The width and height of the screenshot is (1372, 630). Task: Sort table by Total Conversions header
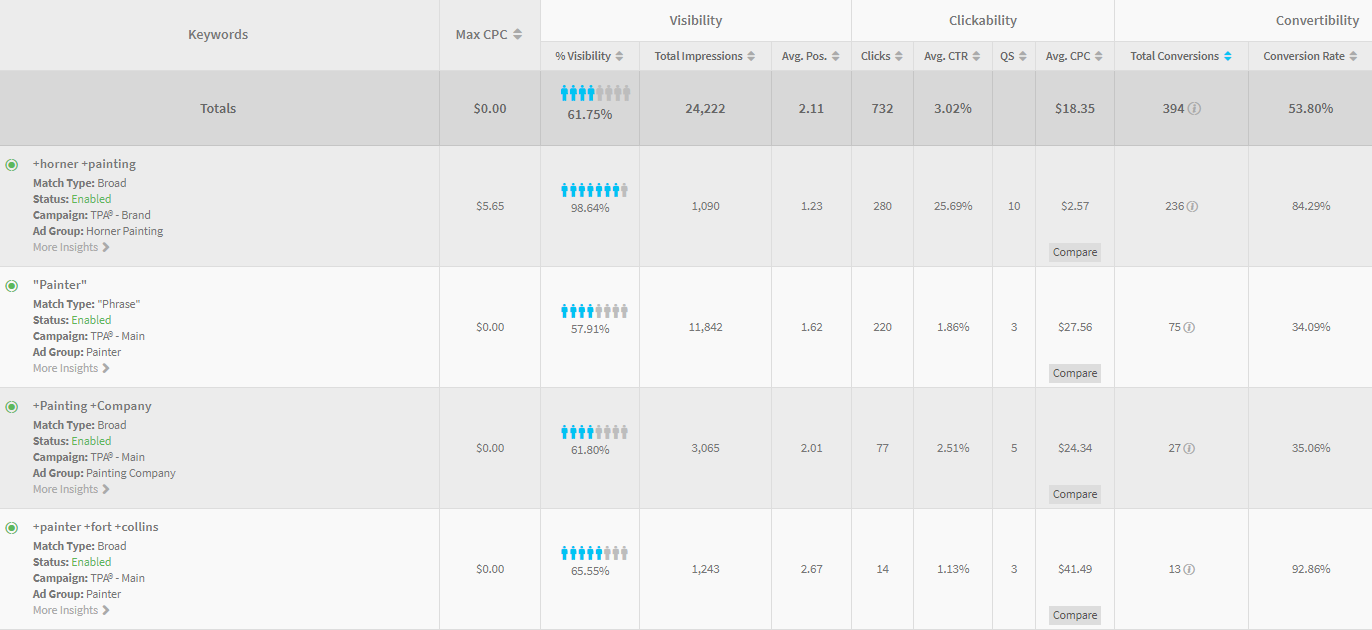pyautogui.click(x=1181, y=56)
